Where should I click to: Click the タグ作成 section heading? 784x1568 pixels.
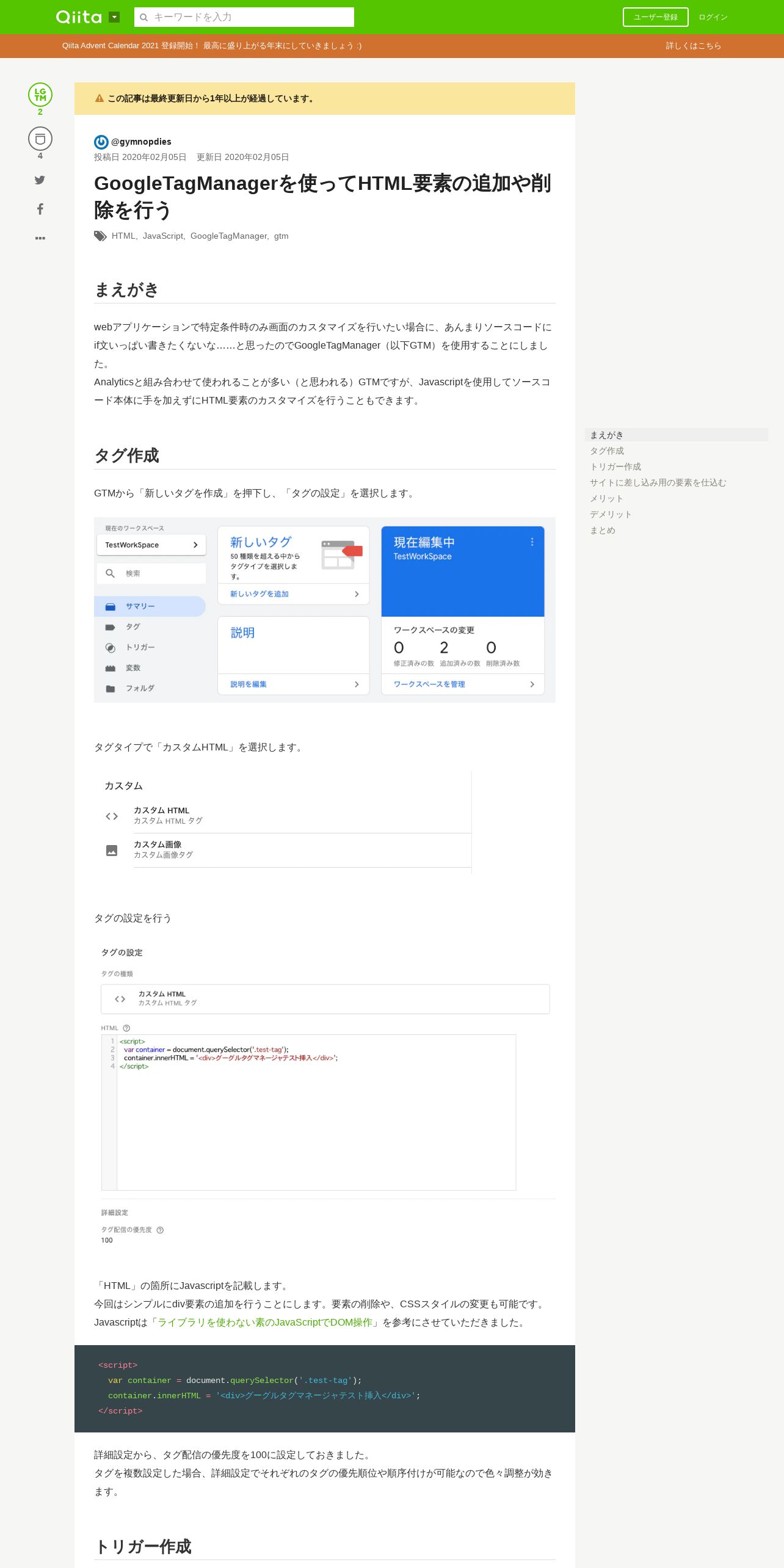click(x=126, y=456)
